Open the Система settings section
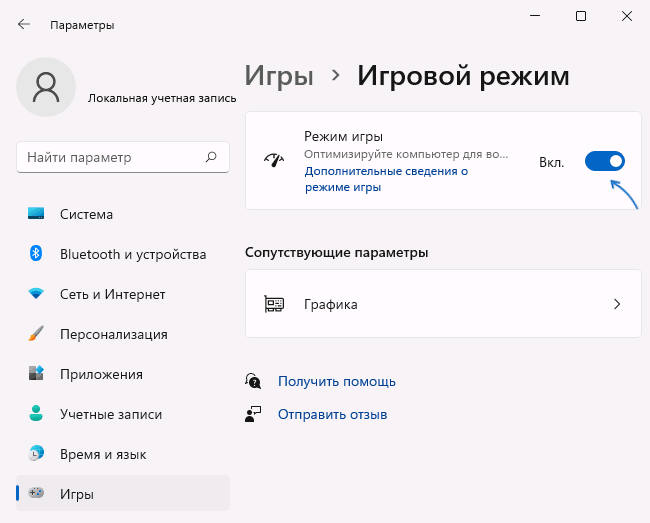Viewport: 650px width, 523px height. (x=86, y=214)
